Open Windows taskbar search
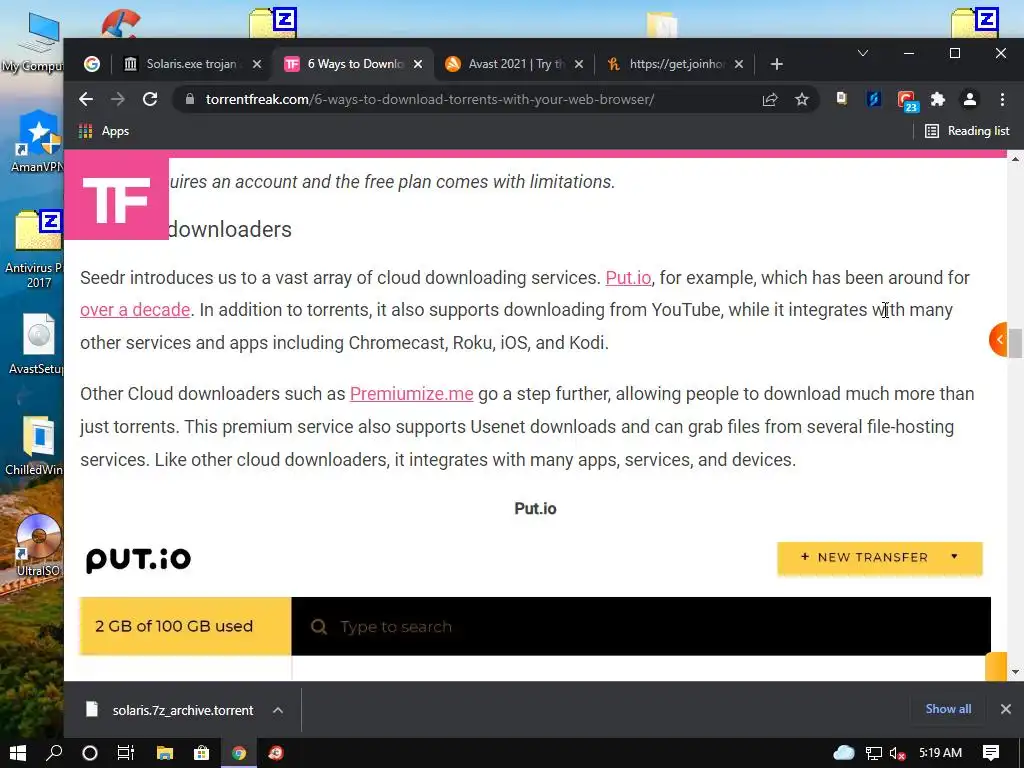1024x768 pixels. pos(54,753)
